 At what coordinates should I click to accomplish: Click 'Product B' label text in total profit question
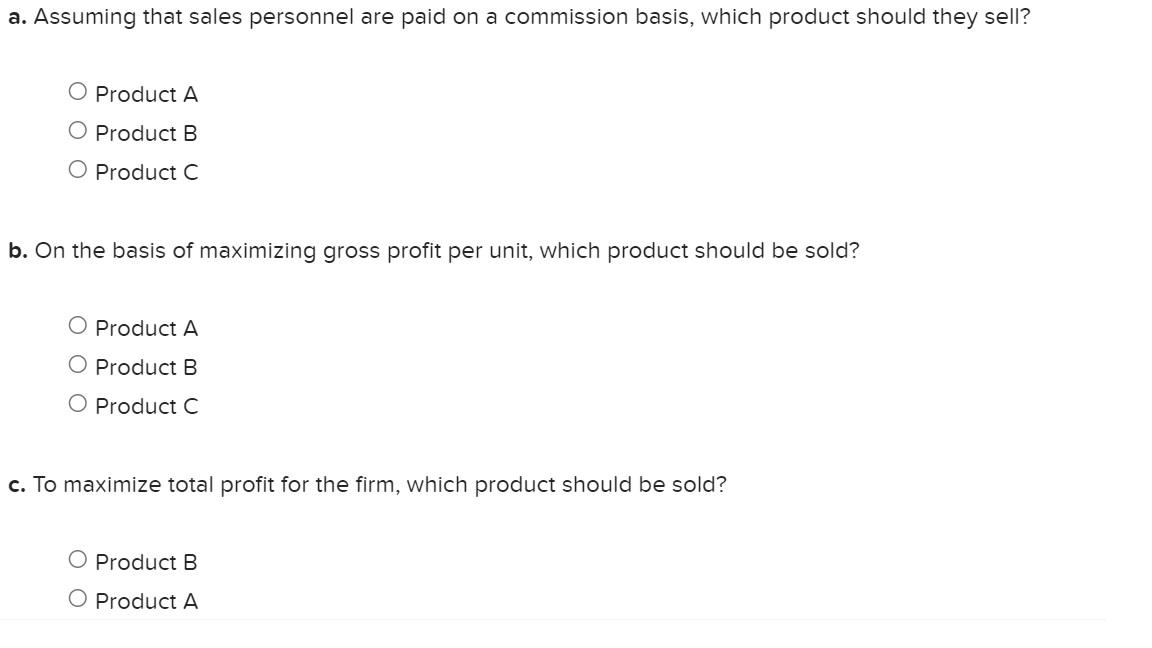(147, 562)
